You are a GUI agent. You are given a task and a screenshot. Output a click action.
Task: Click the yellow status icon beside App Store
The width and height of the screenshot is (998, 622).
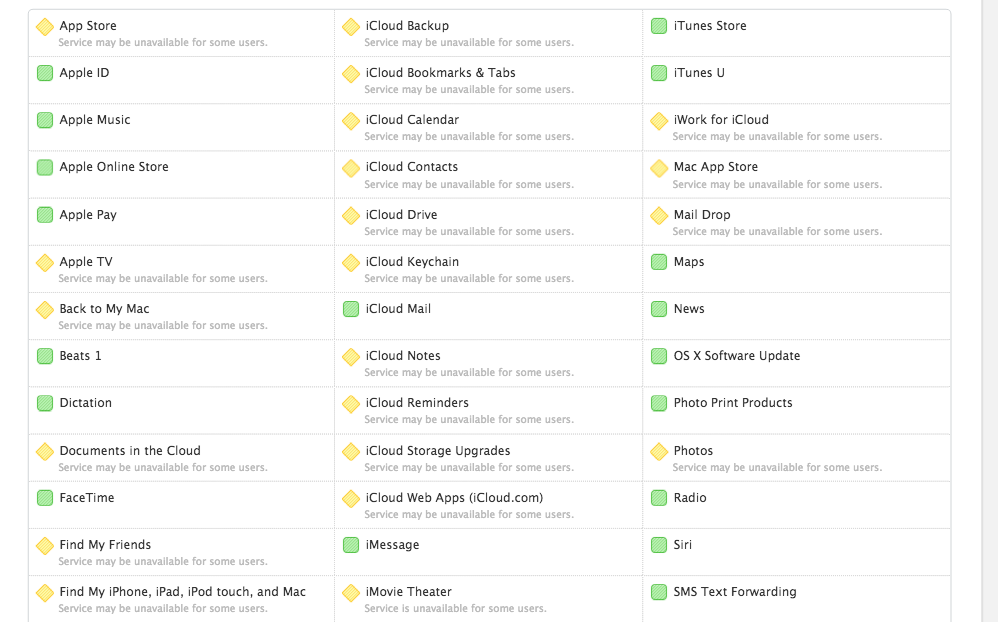(45, 27)
